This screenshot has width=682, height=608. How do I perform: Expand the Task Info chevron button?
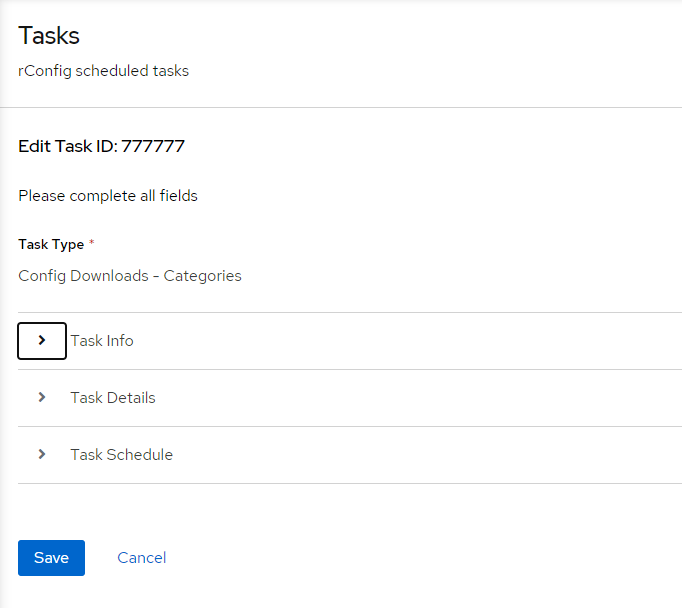(42, 341)
